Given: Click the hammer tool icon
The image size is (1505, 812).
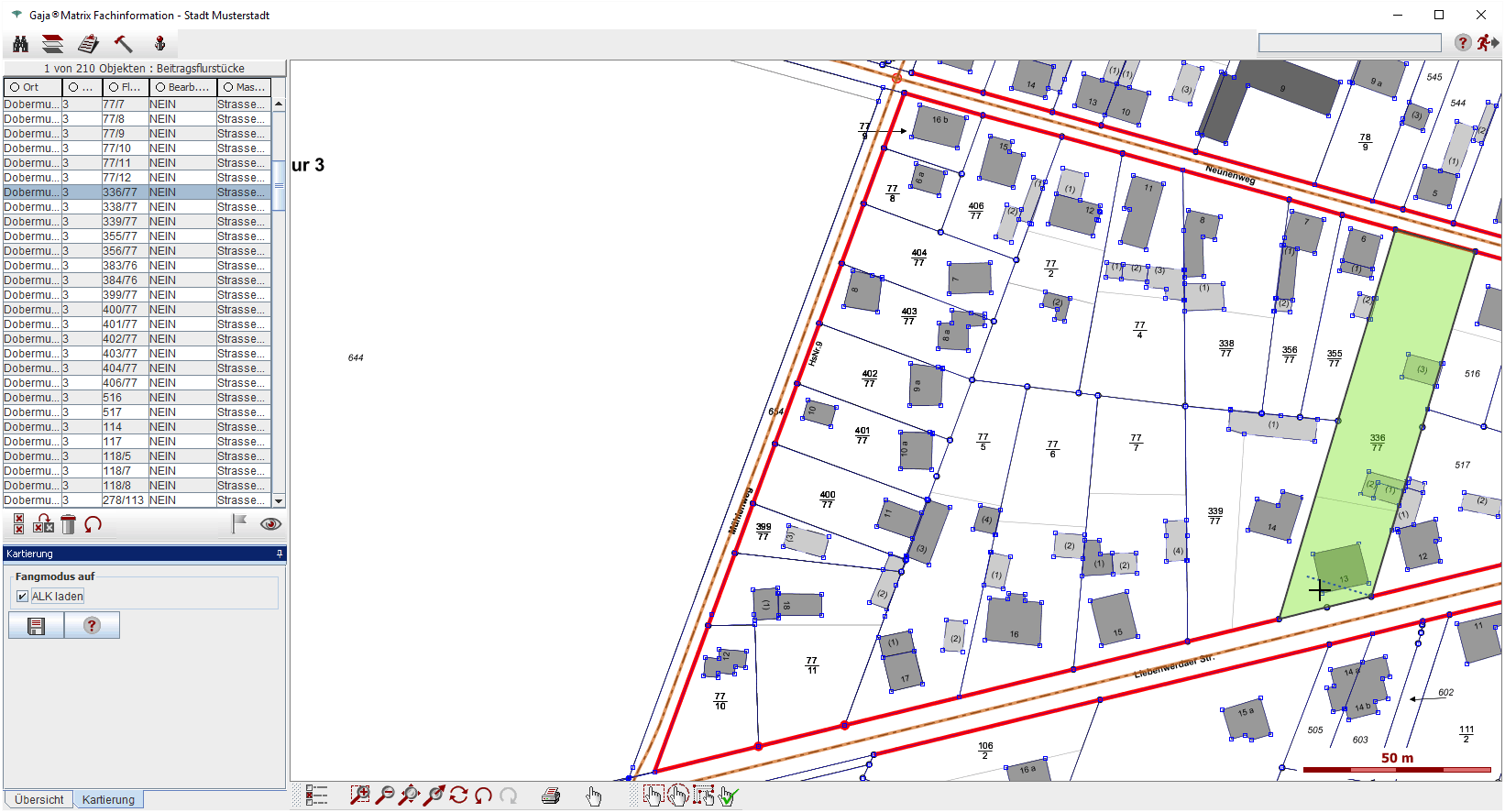Looking at the screenshot, I should [123, 44].
